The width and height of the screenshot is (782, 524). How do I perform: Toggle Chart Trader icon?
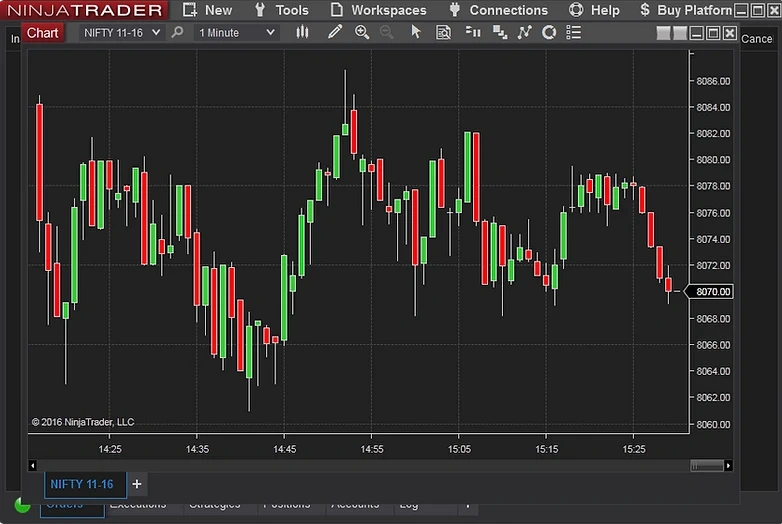[473, 32]
